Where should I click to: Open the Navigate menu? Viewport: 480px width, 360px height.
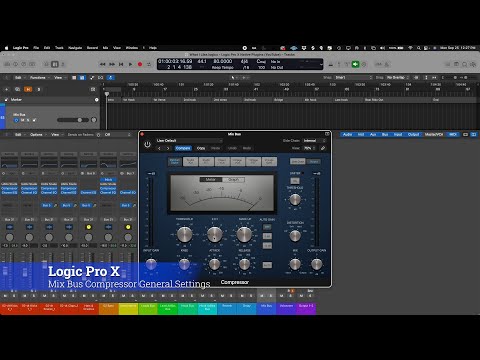point(75,48)
